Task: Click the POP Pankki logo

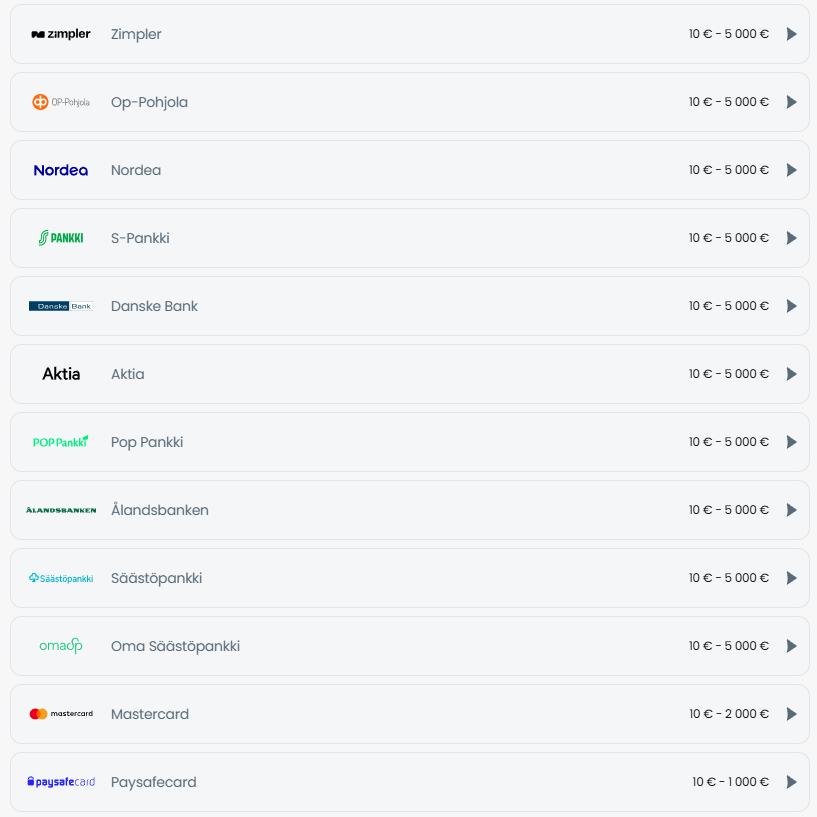Action: pyautogui.click(x=61, y=442)
